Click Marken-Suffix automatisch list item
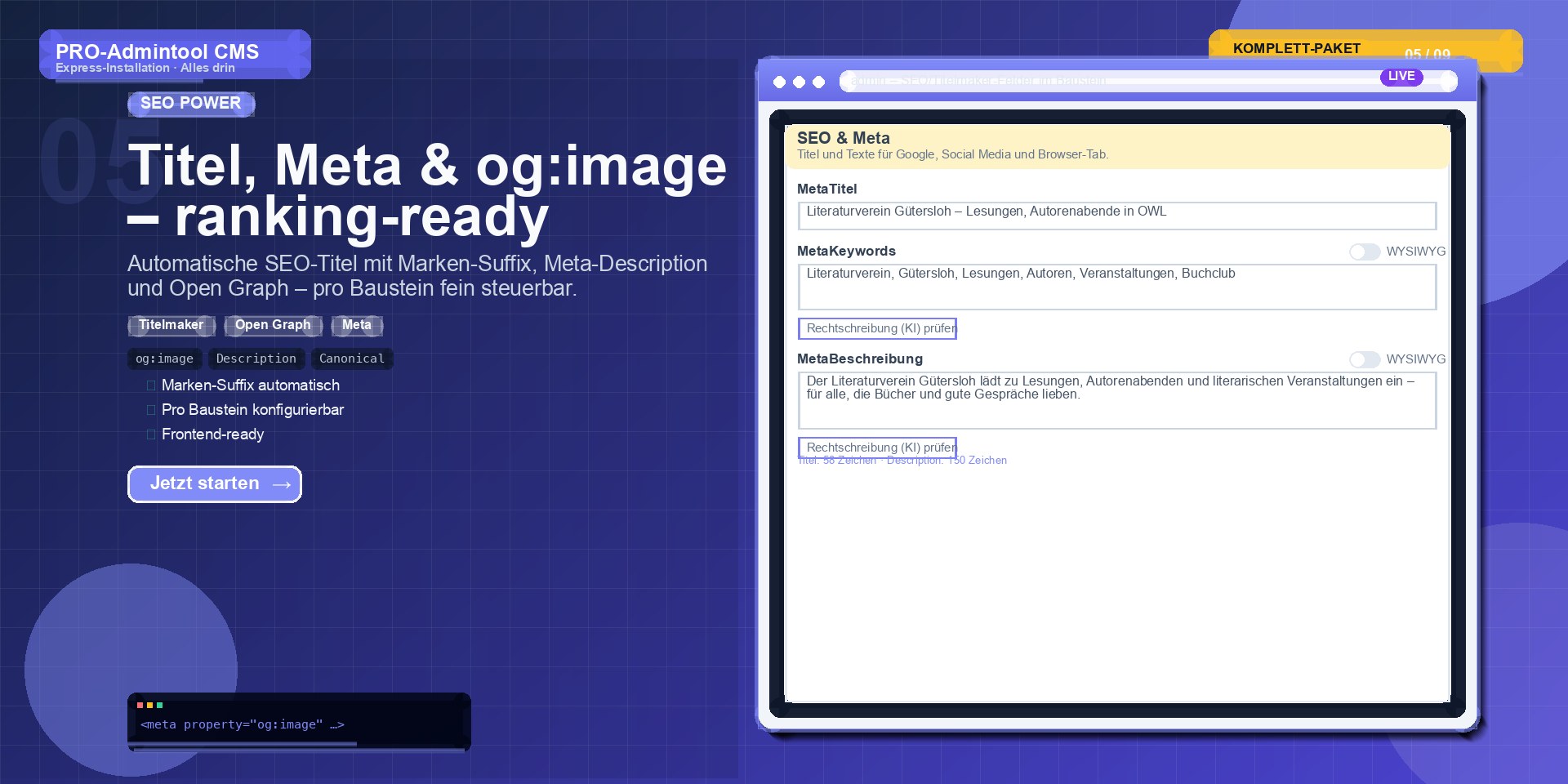This screenshot has width=1568, height=784. click(x=251, y=385)
